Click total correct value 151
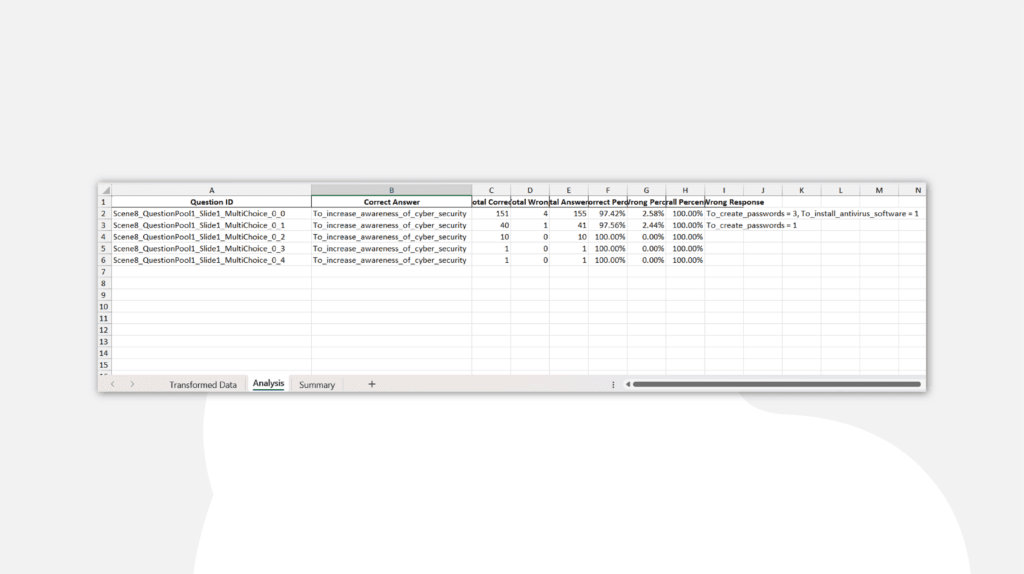This screenshot has height=574, width=1024. coord(491,214)
